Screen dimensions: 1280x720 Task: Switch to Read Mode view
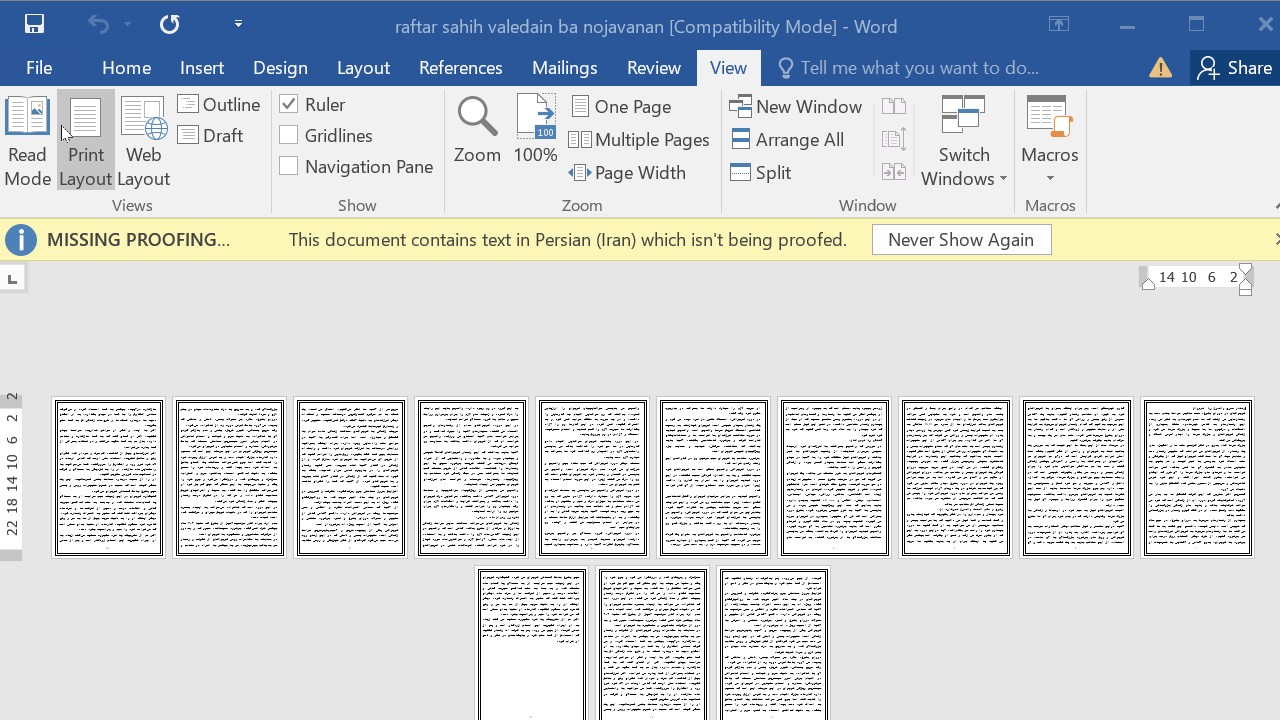[28, 142]
